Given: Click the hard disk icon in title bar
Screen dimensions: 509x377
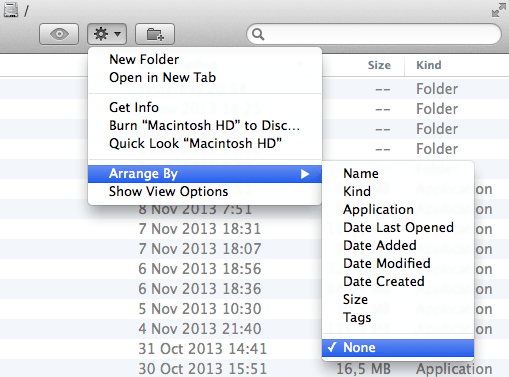Looking at the screenshot, I should coord(11,10).
